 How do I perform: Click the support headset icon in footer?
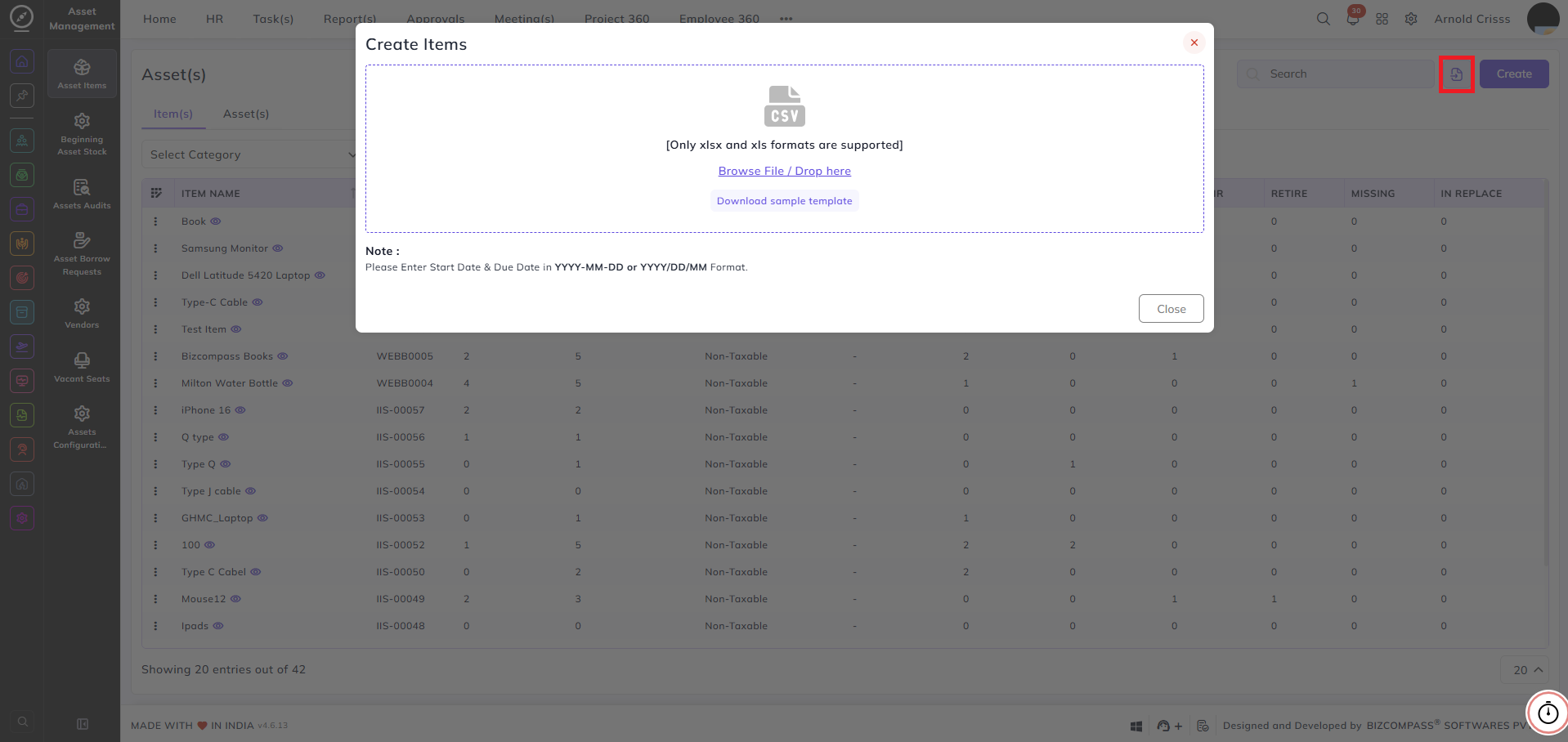[x=1163, y=726]
